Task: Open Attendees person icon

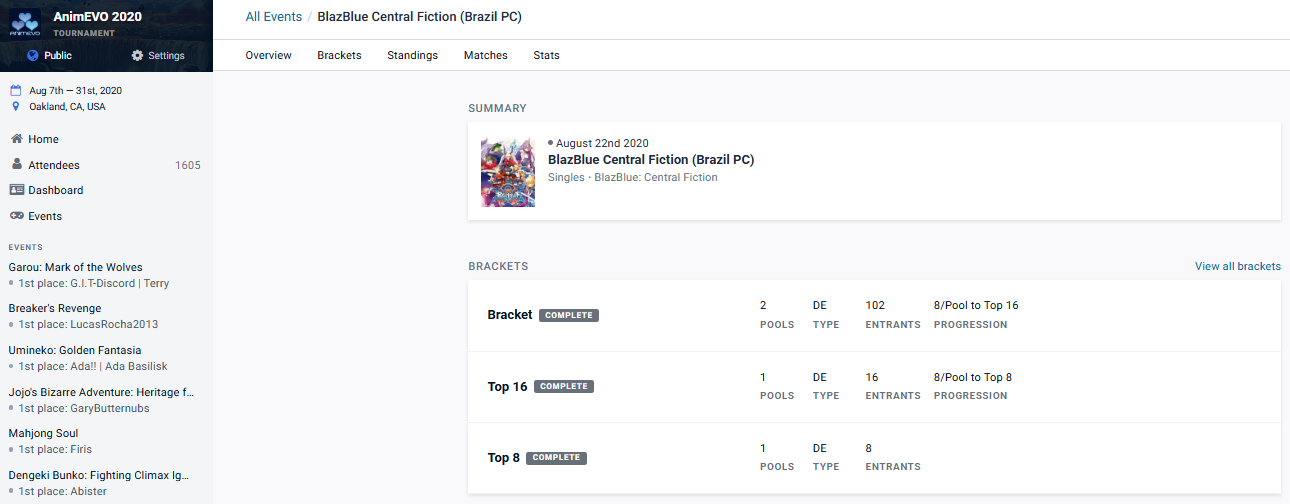Action: (x=16, y=165)
